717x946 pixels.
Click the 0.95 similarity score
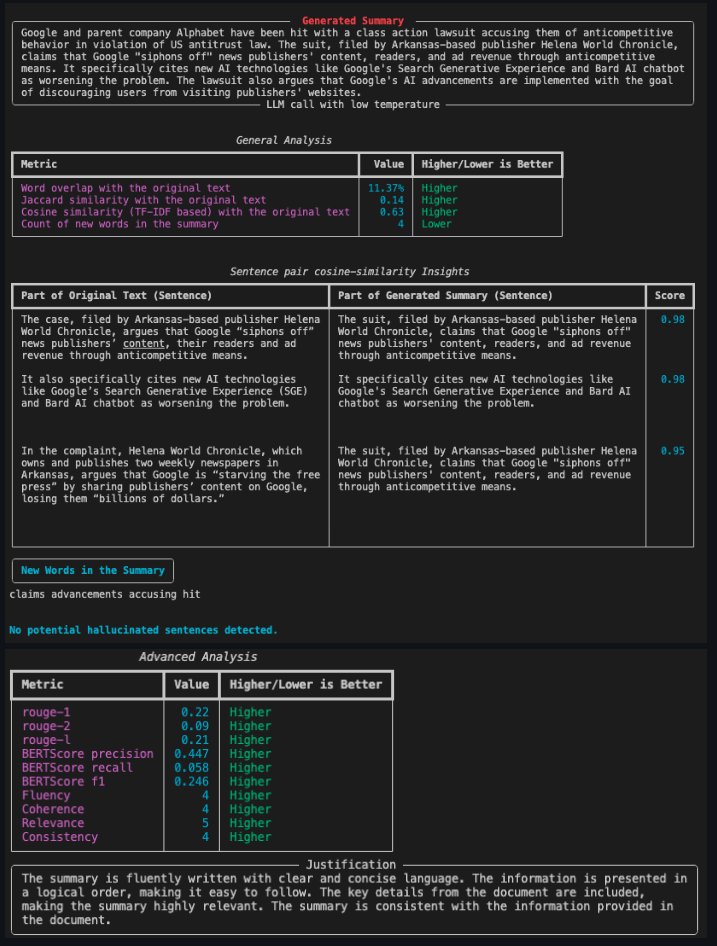672,451
